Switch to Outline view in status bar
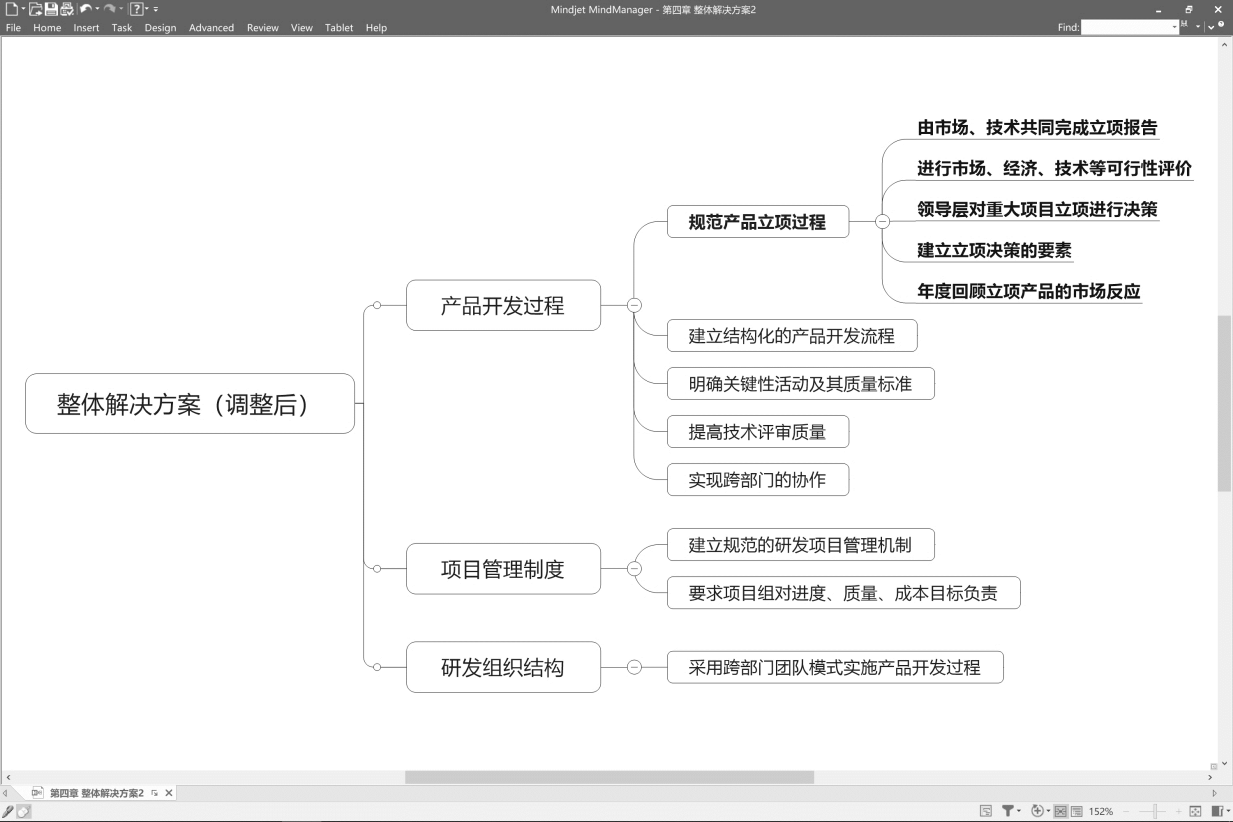 [x=1077, y=811]
